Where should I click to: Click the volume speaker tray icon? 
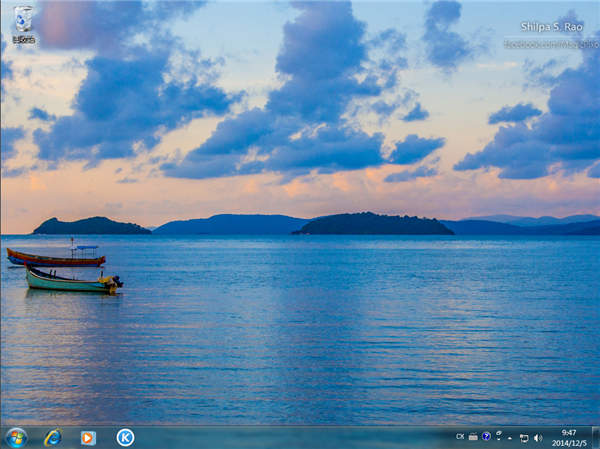[x=537, y=438]
